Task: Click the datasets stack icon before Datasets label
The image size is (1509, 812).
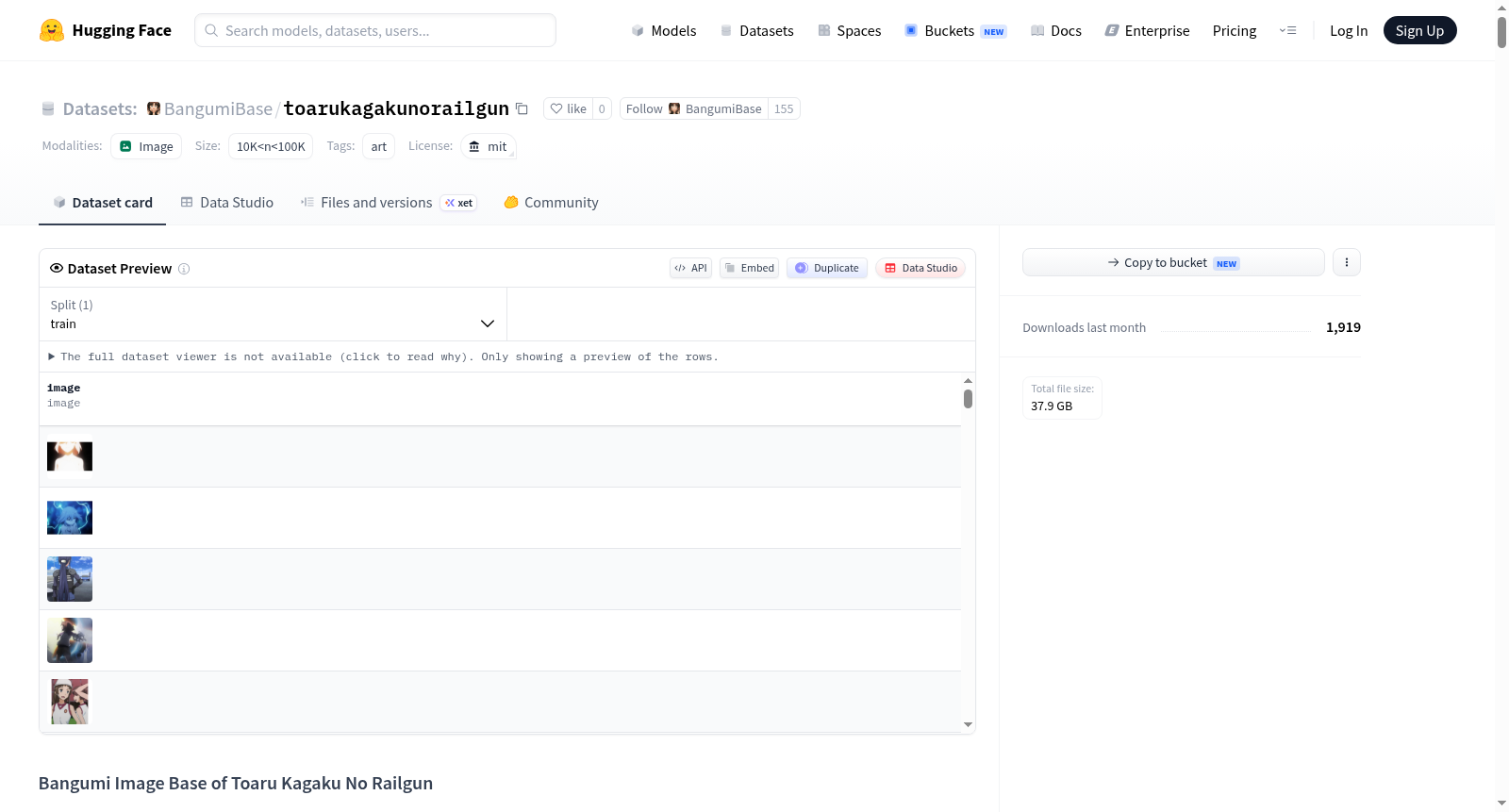Action: [x=48, y=108]
